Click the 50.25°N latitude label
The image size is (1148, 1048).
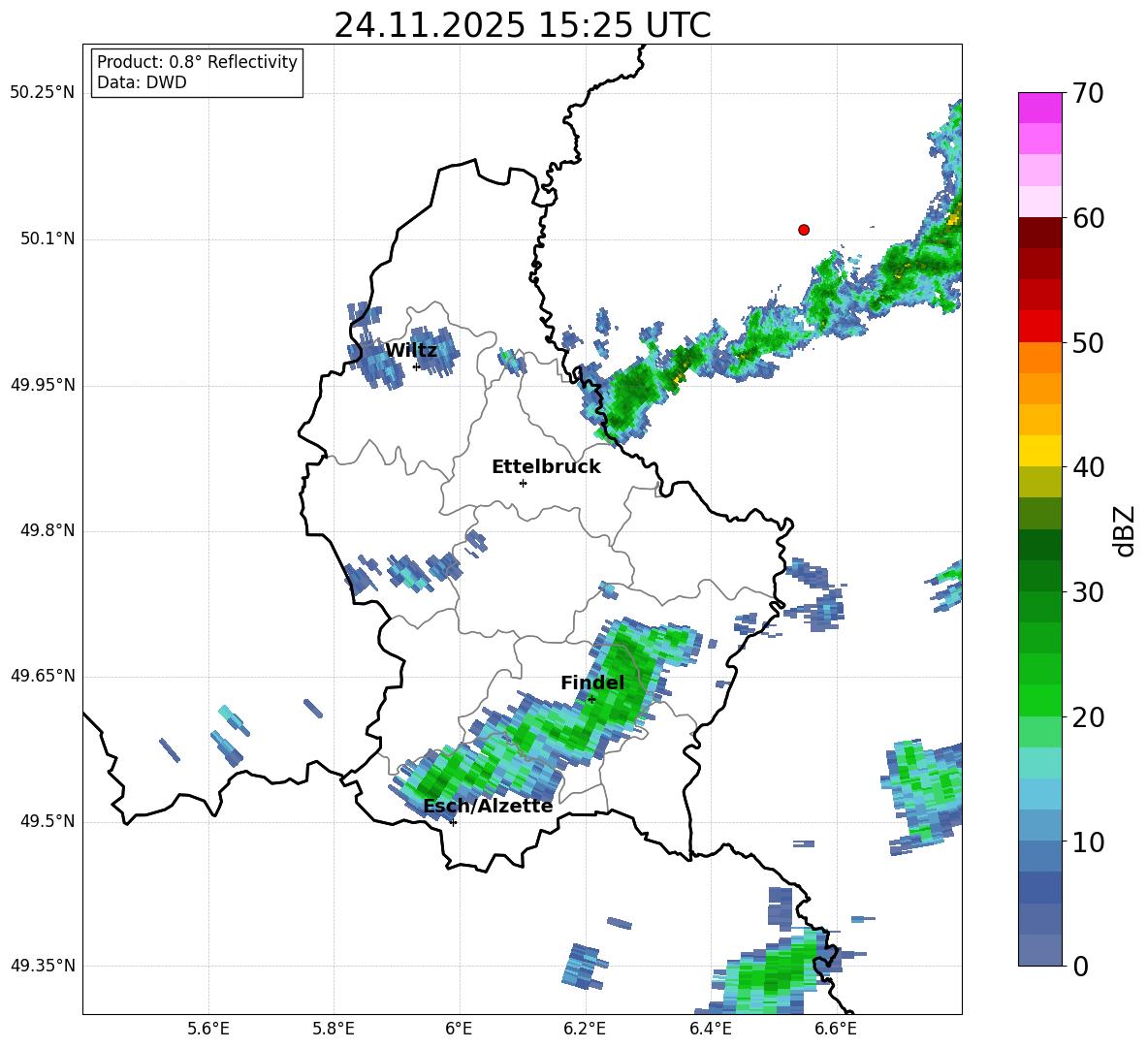(x=43, y=93)
